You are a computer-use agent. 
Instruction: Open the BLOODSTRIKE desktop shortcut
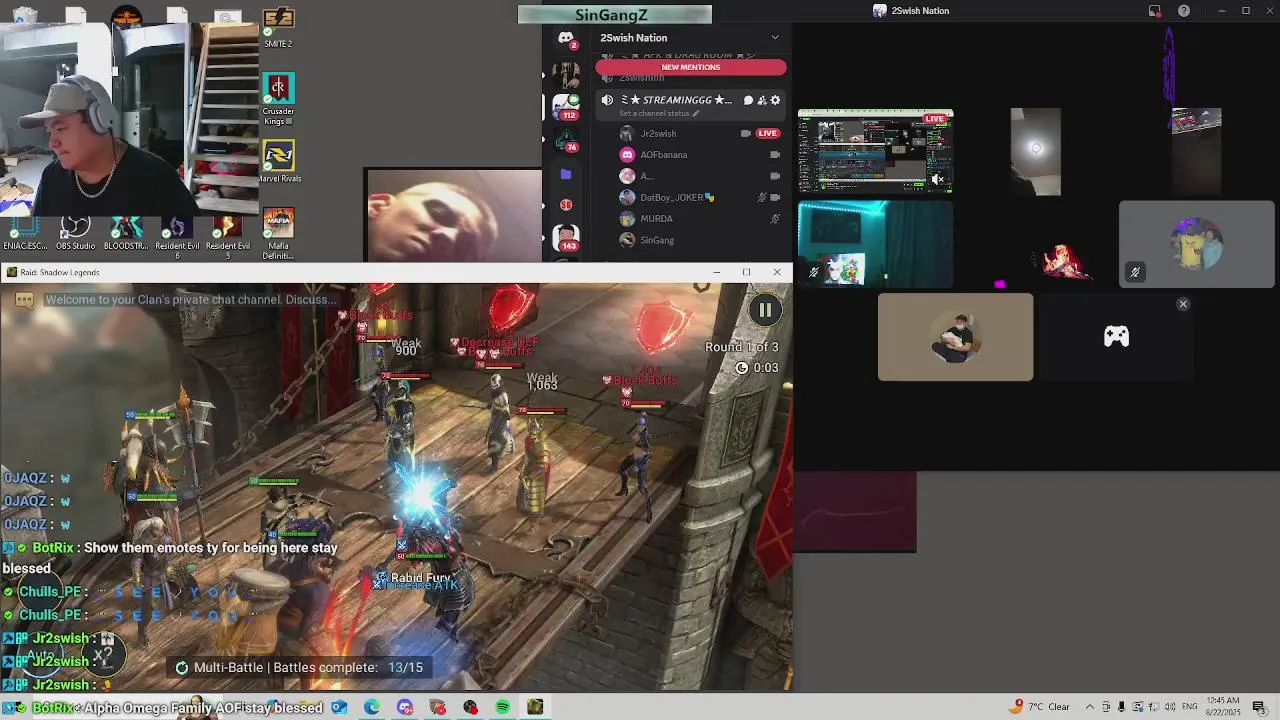pos(126,233)
